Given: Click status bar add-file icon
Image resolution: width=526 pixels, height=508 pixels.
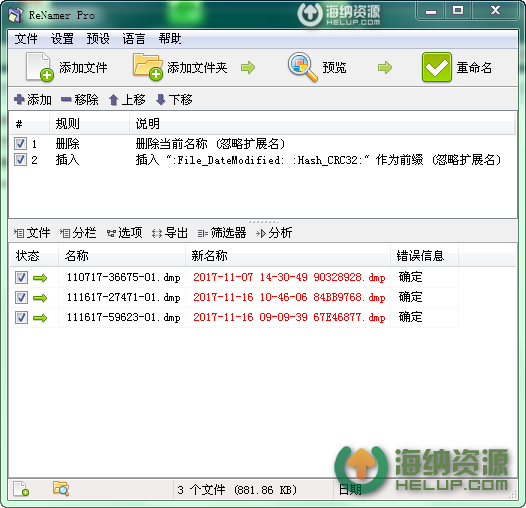Looking at the screenshot, I should point(21,489).
